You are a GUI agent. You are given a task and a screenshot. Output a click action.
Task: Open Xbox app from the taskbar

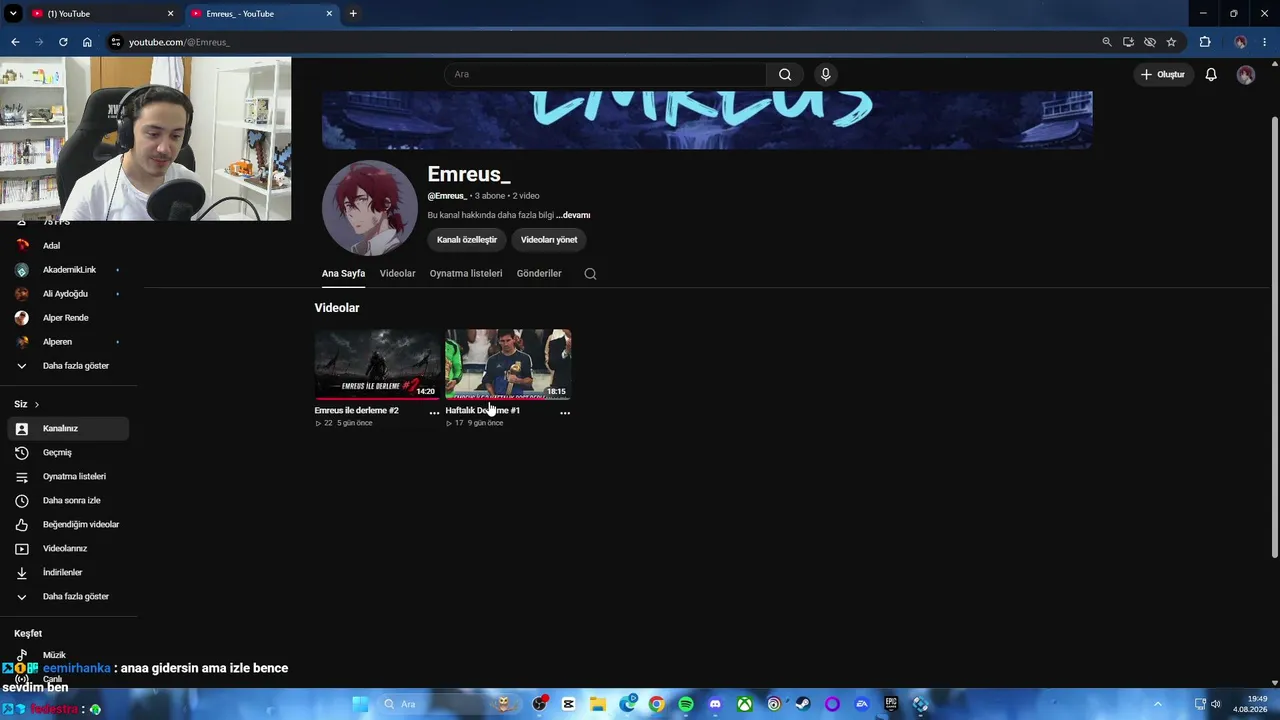745,704
